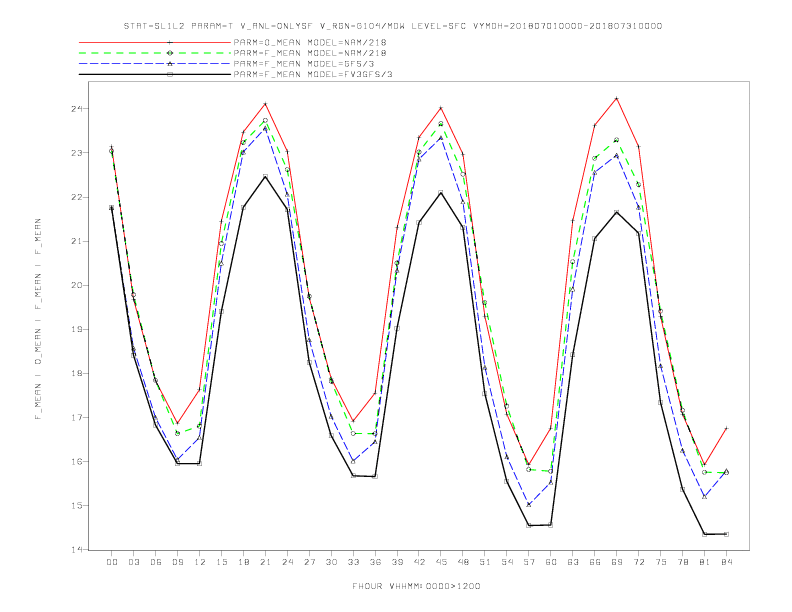Click x-axis tick label 39
This screenshot has width=792, height=612.
tap(397, 562)
